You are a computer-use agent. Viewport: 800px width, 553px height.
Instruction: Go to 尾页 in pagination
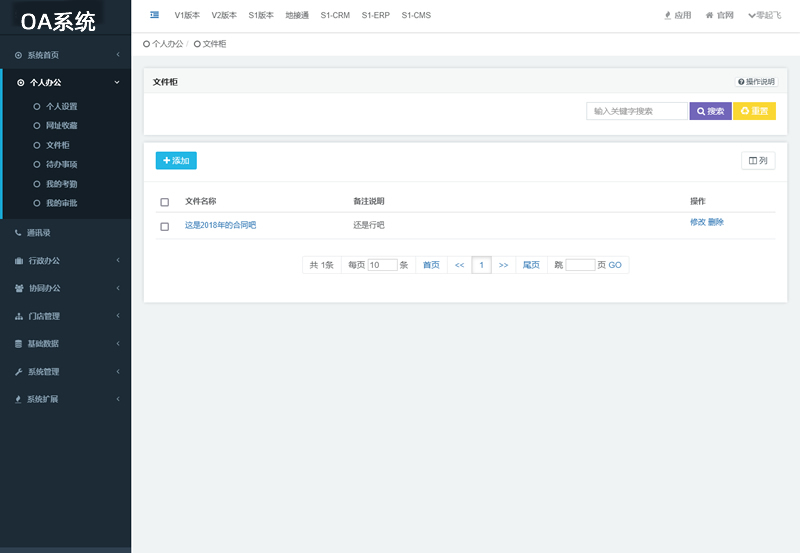(x=531, y=265)
